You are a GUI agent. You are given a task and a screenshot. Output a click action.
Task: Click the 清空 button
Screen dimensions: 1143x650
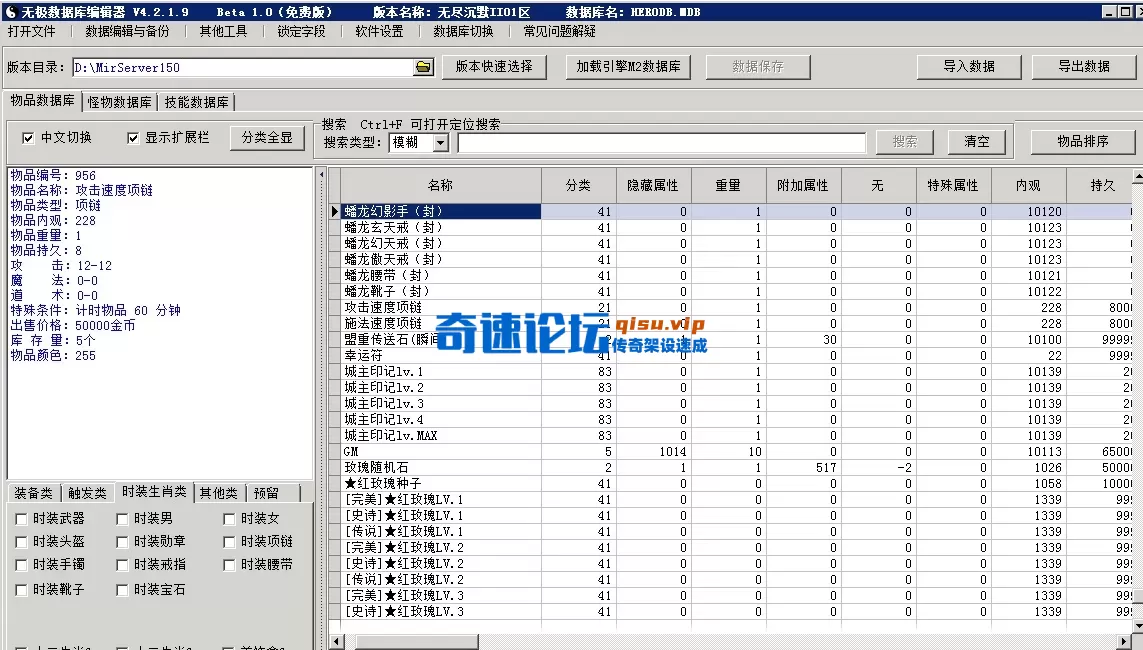pyautogui.click(x=976, y=141)
